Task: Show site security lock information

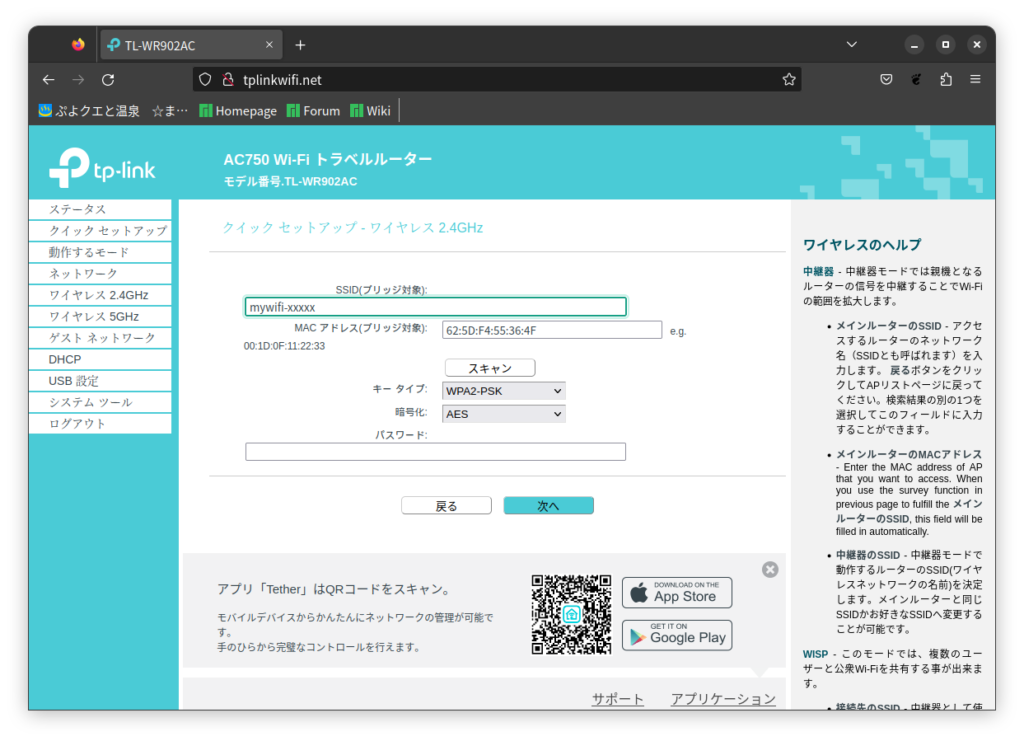Action: pyautogui.click(x=228, y=80)
